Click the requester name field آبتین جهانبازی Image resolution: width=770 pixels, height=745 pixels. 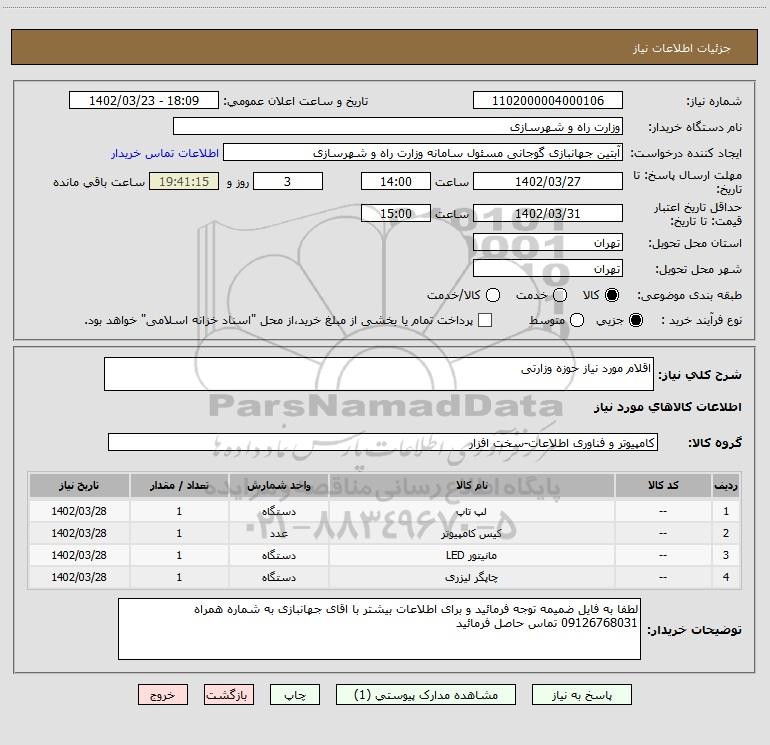pos(423,153)
